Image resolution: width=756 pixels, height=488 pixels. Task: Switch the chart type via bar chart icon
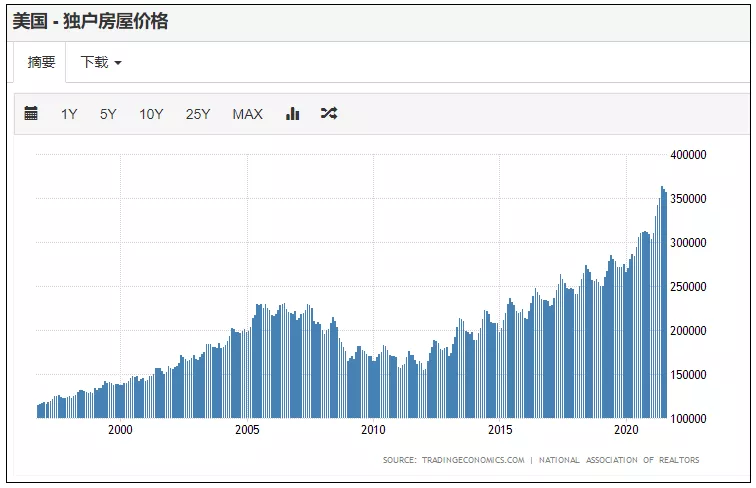pyautogui.click(x=293, y=113)
